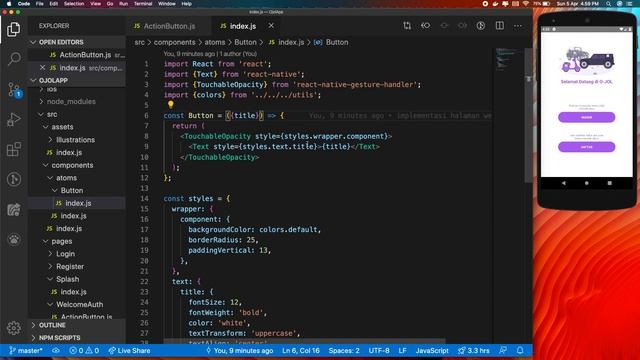Open the Extensions view

[x=14, y=149]
